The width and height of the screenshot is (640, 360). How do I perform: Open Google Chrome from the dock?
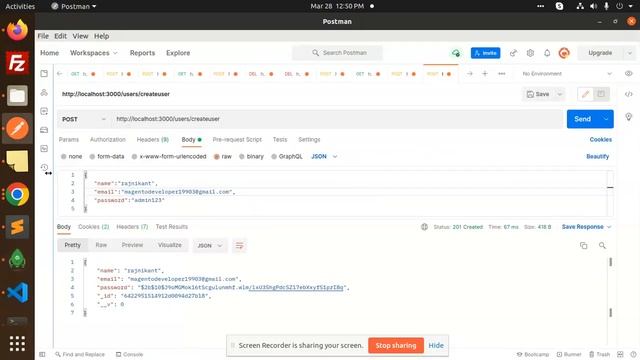[17, 194]
